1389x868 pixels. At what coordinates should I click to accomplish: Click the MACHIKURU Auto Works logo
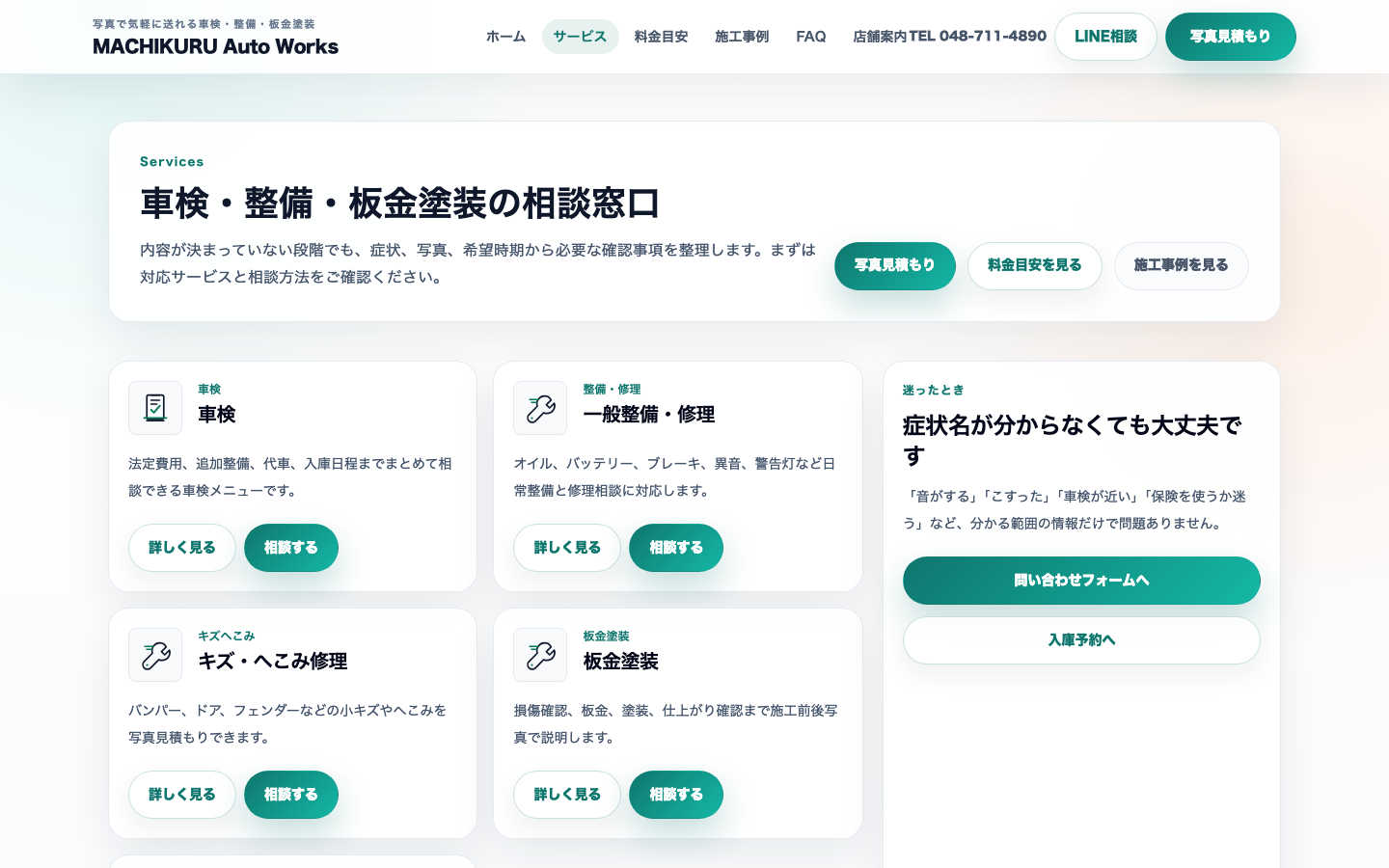[215, 46]
